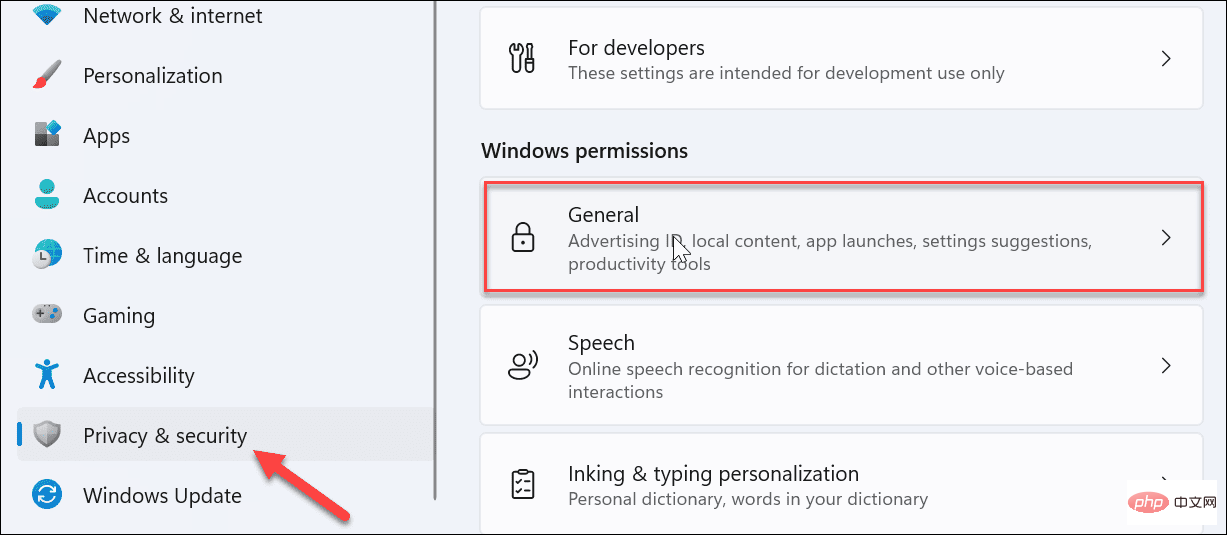Select Gaming in the sidebar

(118, 316)
